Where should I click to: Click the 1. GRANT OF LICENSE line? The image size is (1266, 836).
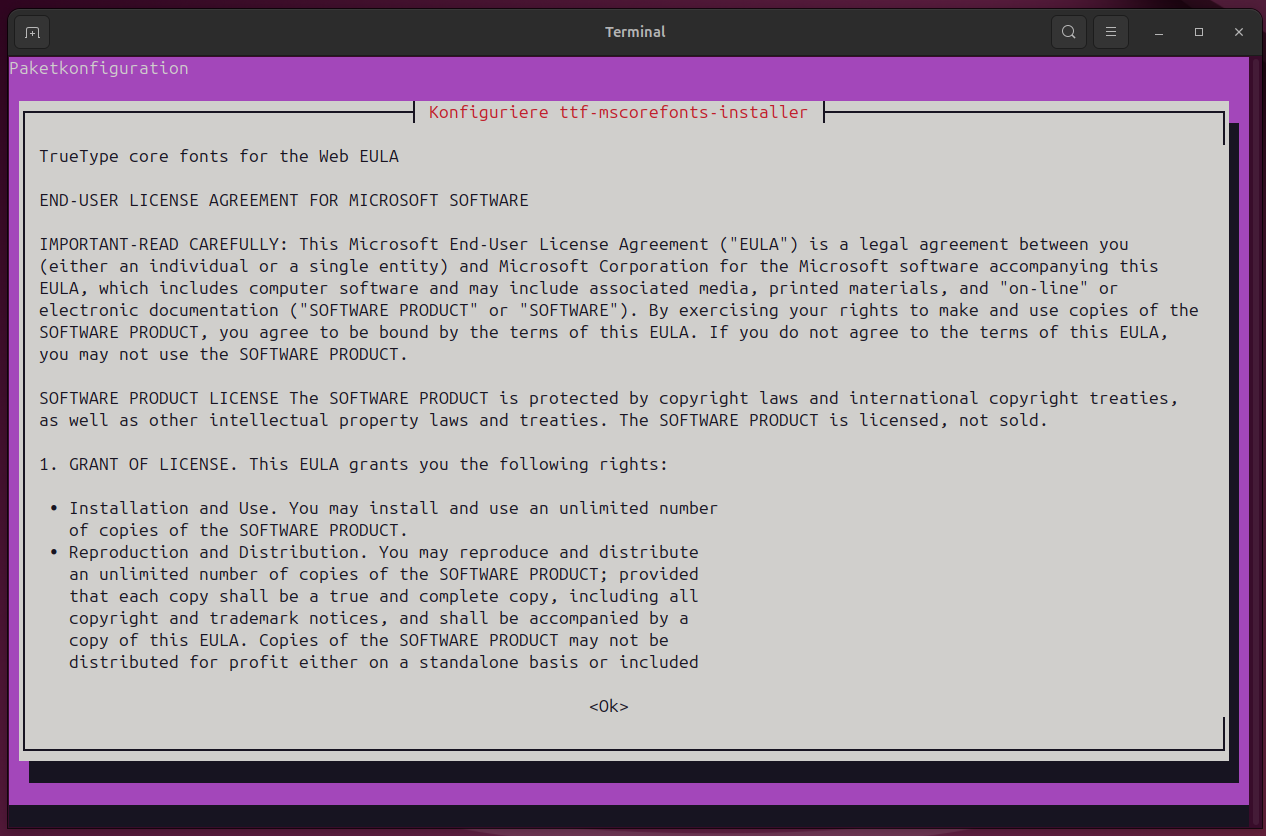(x=353, y=465)
